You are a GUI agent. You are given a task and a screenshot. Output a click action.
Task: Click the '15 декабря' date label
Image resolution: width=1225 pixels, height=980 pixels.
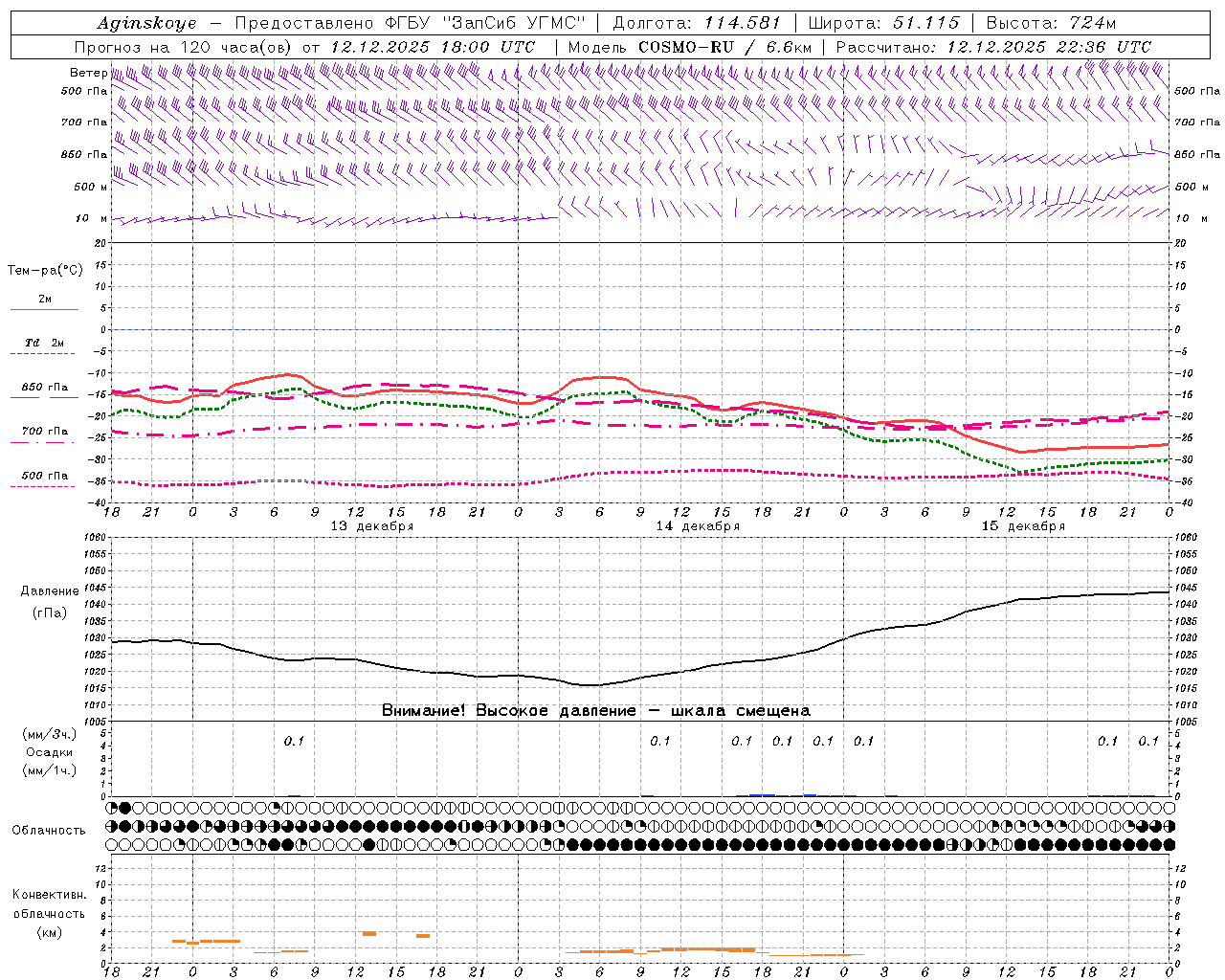(x=1023, y=526)
